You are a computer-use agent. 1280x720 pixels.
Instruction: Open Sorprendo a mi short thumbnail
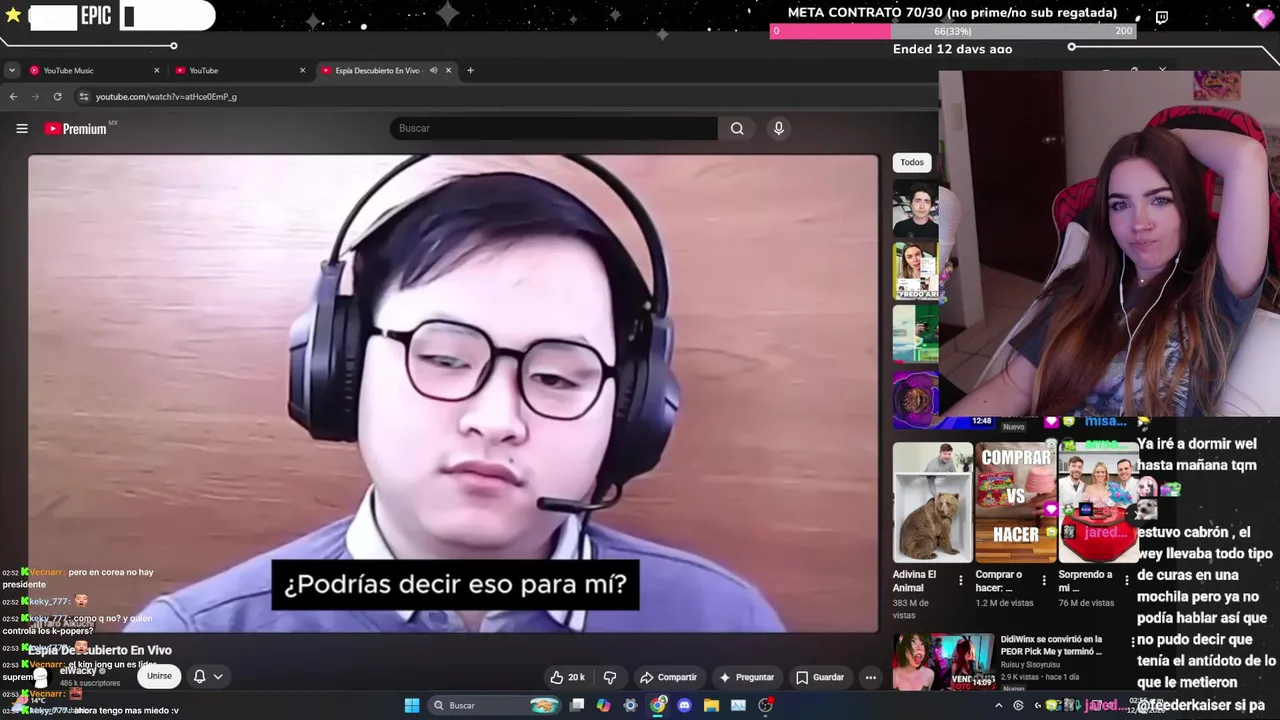coord(1098,502)
